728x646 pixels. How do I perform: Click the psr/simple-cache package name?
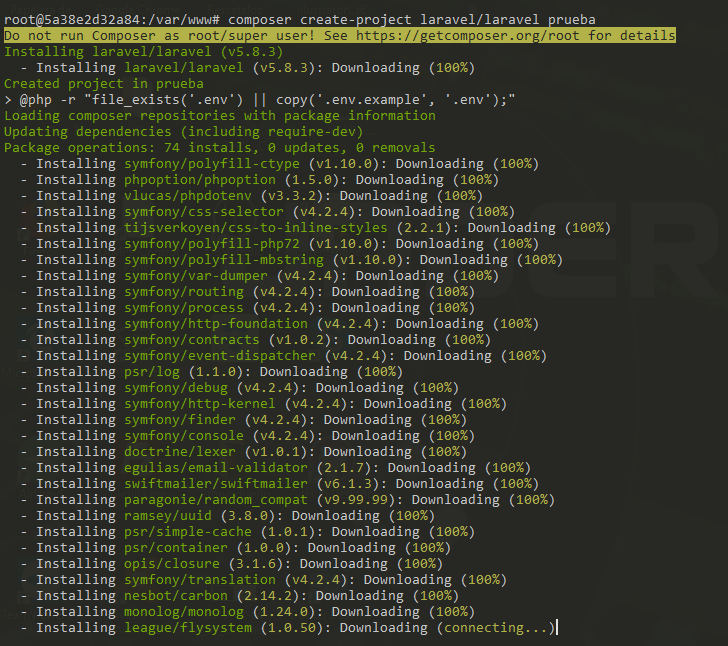click(188, 533)
